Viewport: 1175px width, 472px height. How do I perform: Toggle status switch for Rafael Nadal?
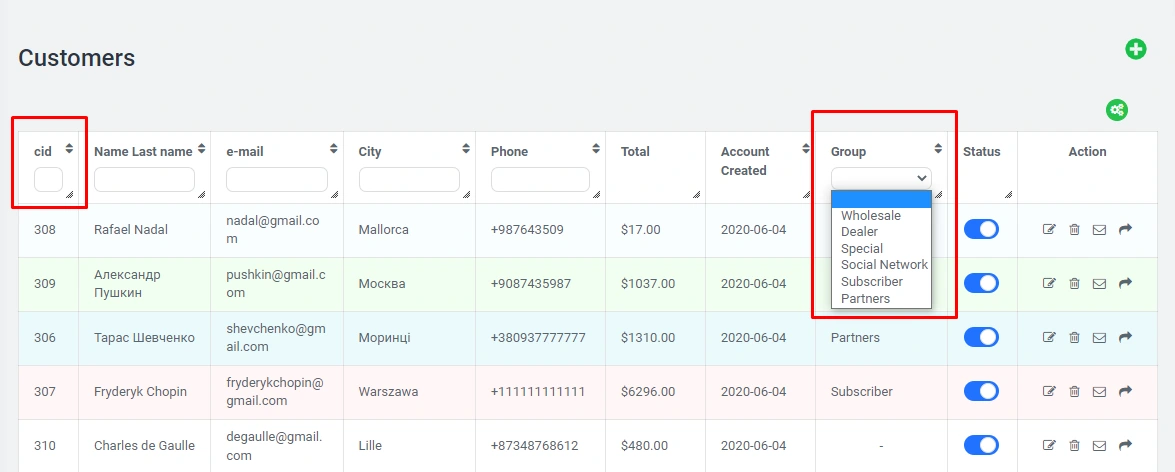coord(981,230)
